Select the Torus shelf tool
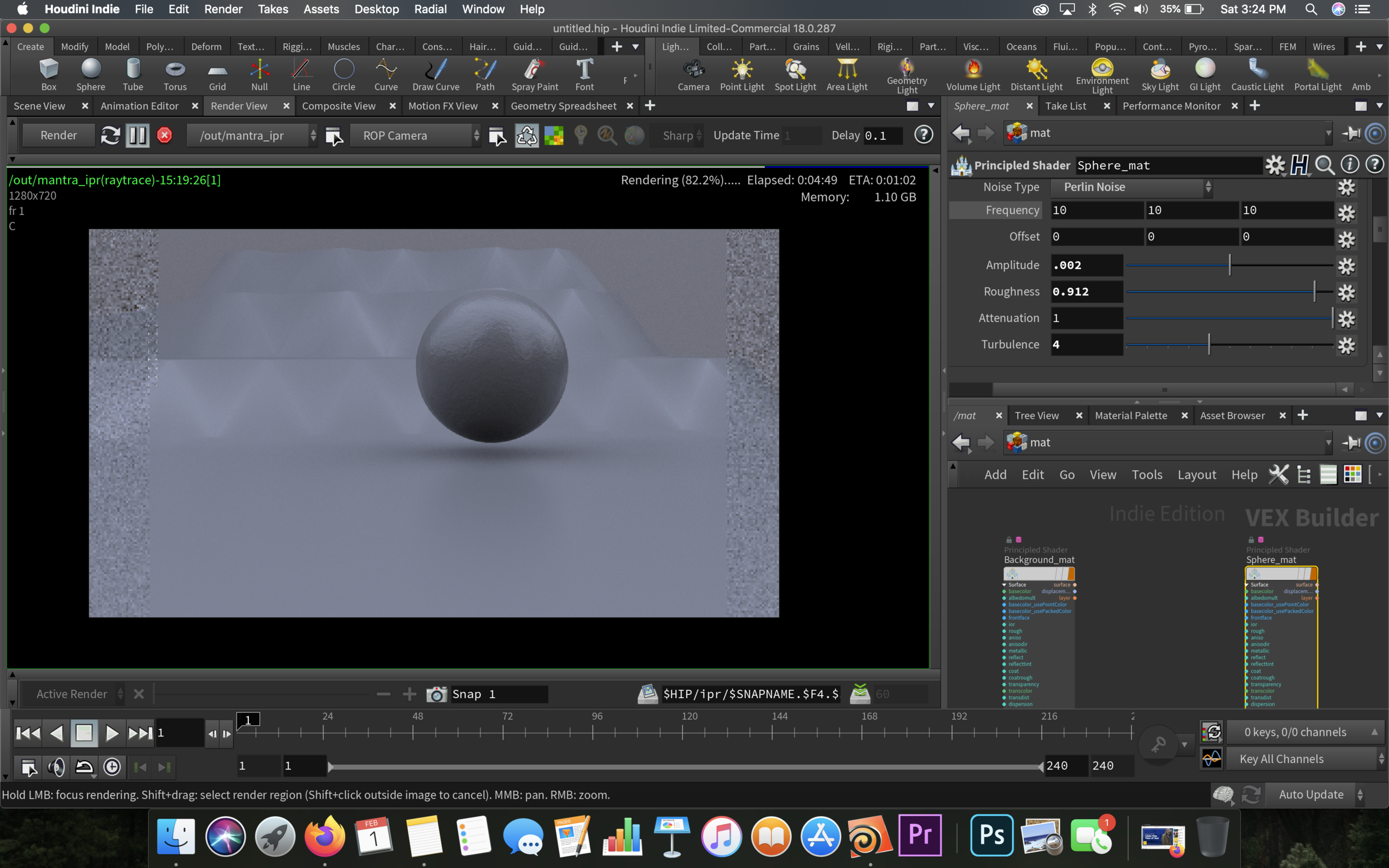1389x868 pixels. pos(174,74)
